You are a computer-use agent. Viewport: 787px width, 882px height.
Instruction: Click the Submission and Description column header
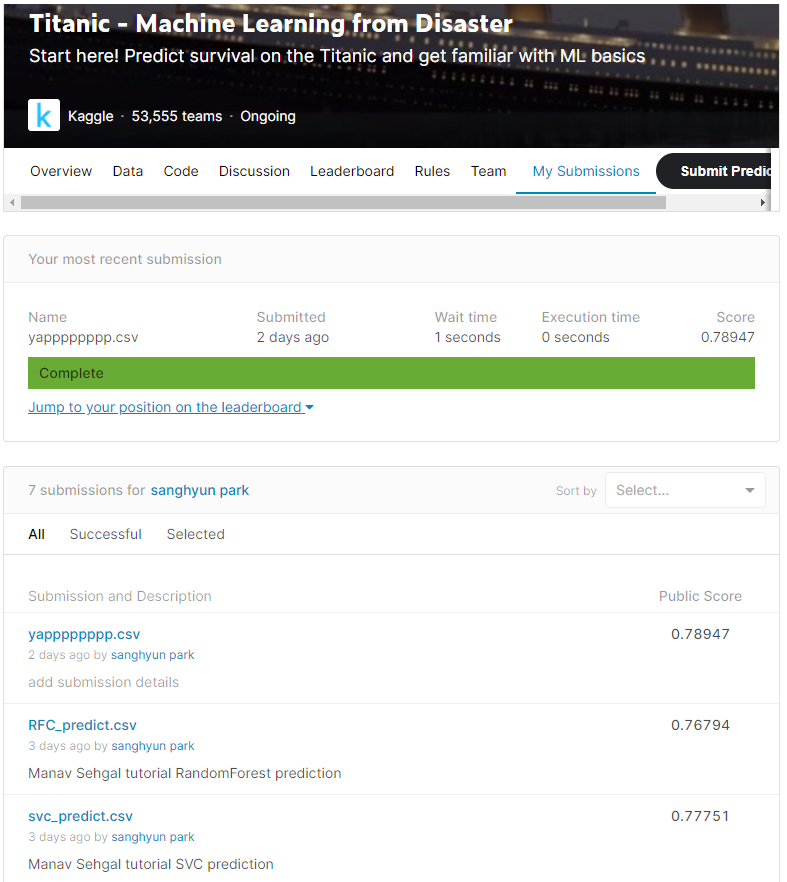pos(120,596)
